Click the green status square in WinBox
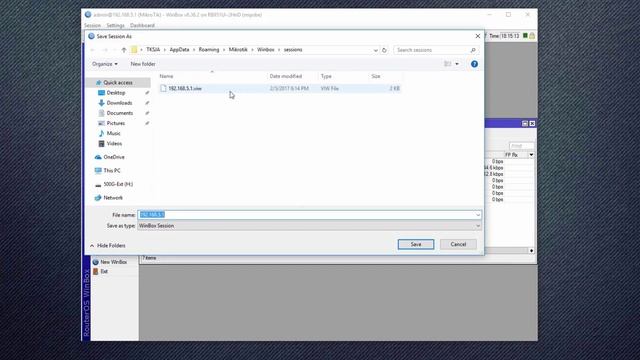Screen dimensions: 640x360 (525, 36)
